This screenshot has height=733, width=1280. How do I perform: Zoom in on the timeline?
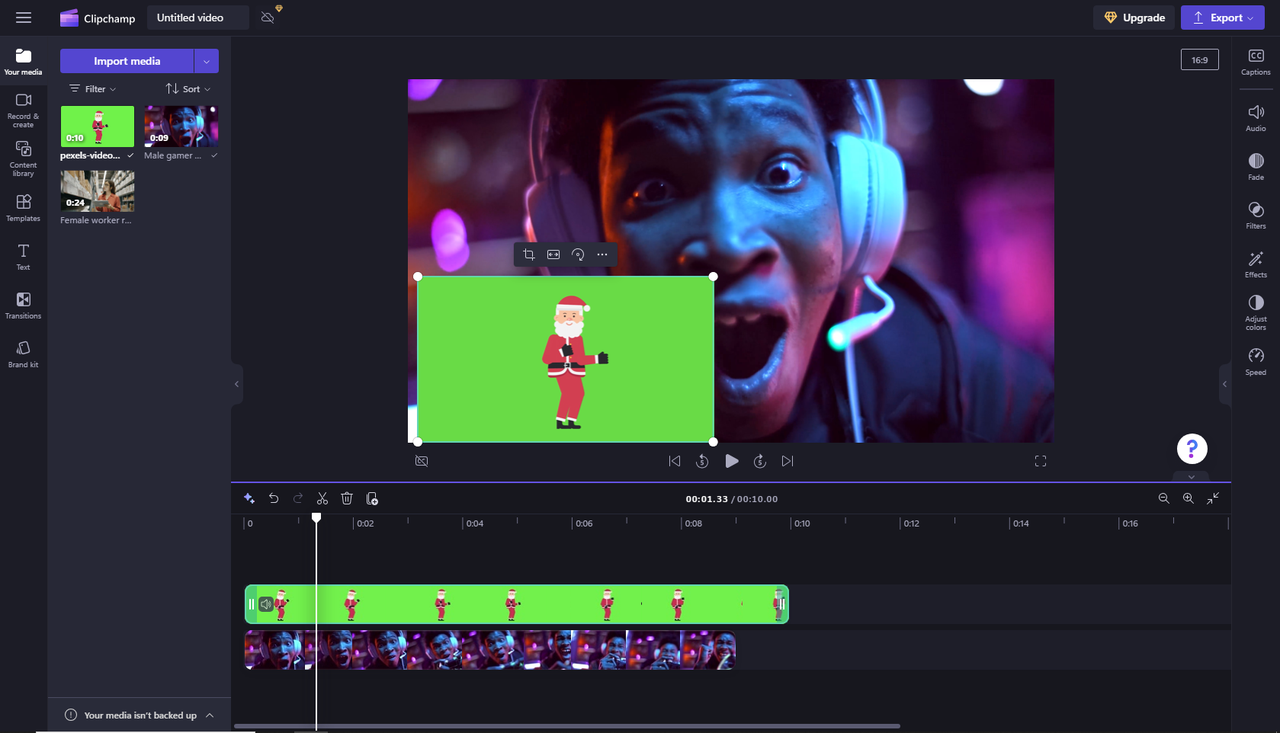pos(1188,498)
